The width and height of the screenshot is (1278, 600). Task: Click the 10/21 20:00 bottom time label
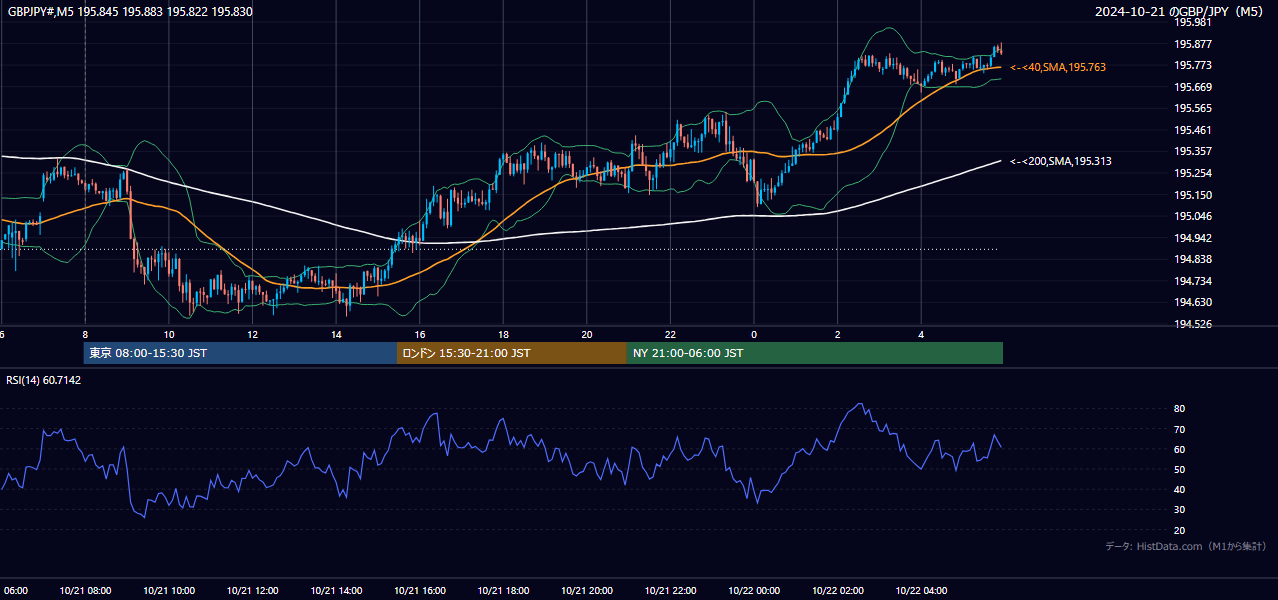point(587,591)
